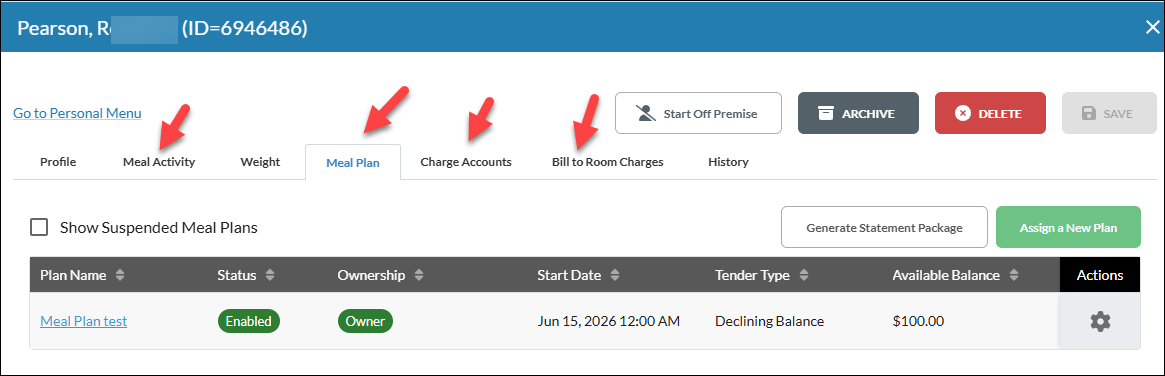The height and width of the screenshot is (376, 1165).
Task: Sort by the Plan Name arrows
Action: click(120, 275)
